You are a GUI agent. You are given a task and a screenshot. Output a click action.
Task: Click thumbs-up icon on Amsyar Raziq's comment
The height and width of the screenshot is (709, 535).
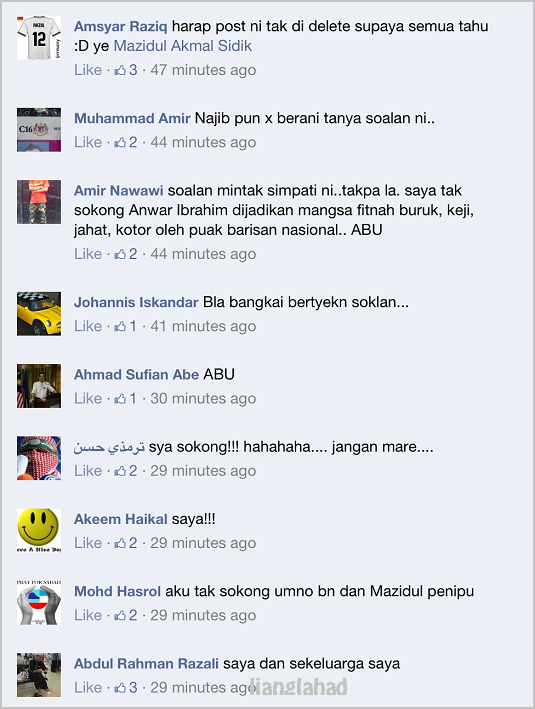pos(120,70)
